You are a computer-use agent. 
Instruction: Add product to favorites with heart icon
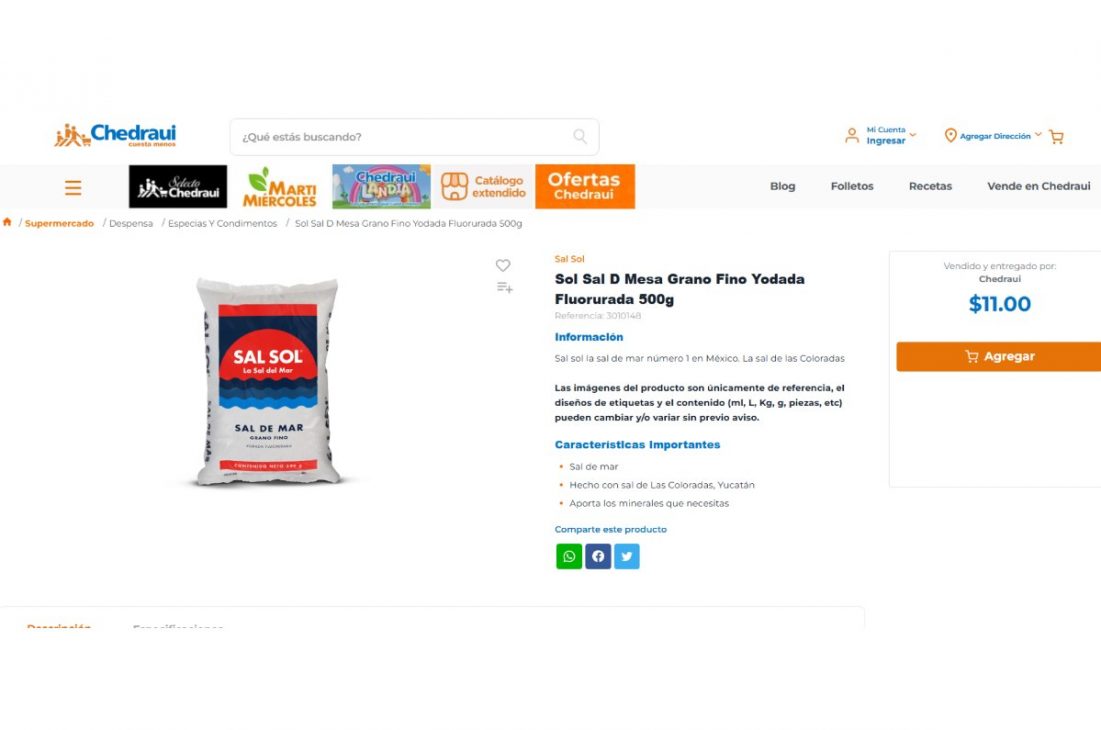tap(503, 265)
